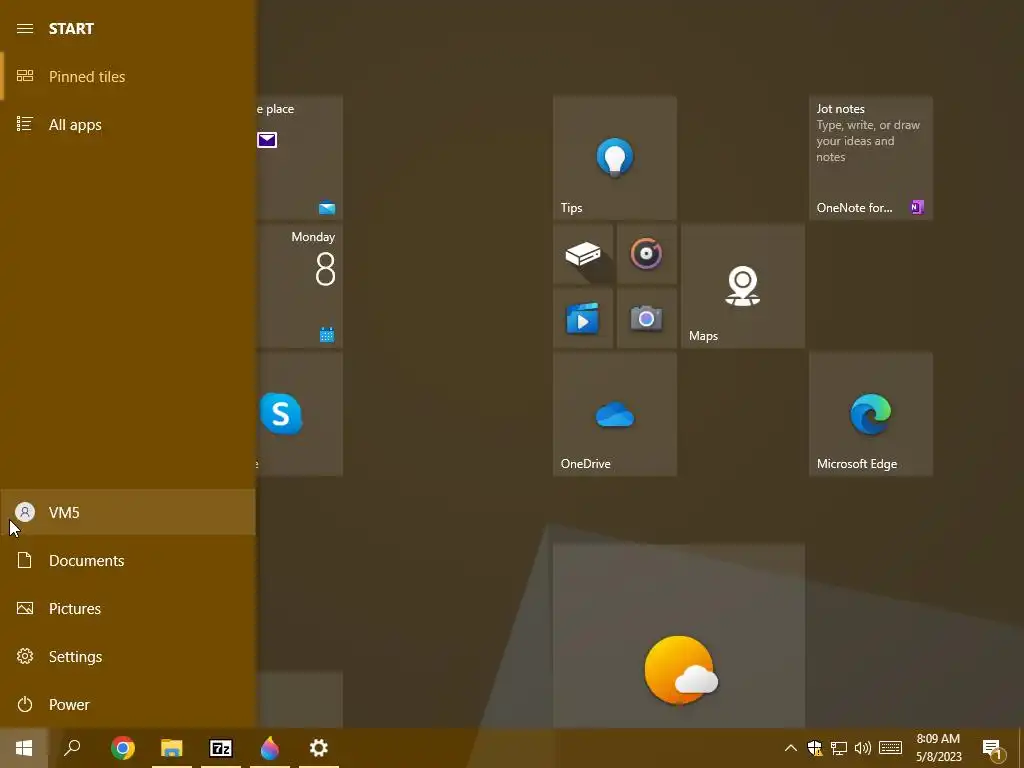Open the OneDrive tile
The height and width of the screenshot is (768, 1024).
pos(615,414)
